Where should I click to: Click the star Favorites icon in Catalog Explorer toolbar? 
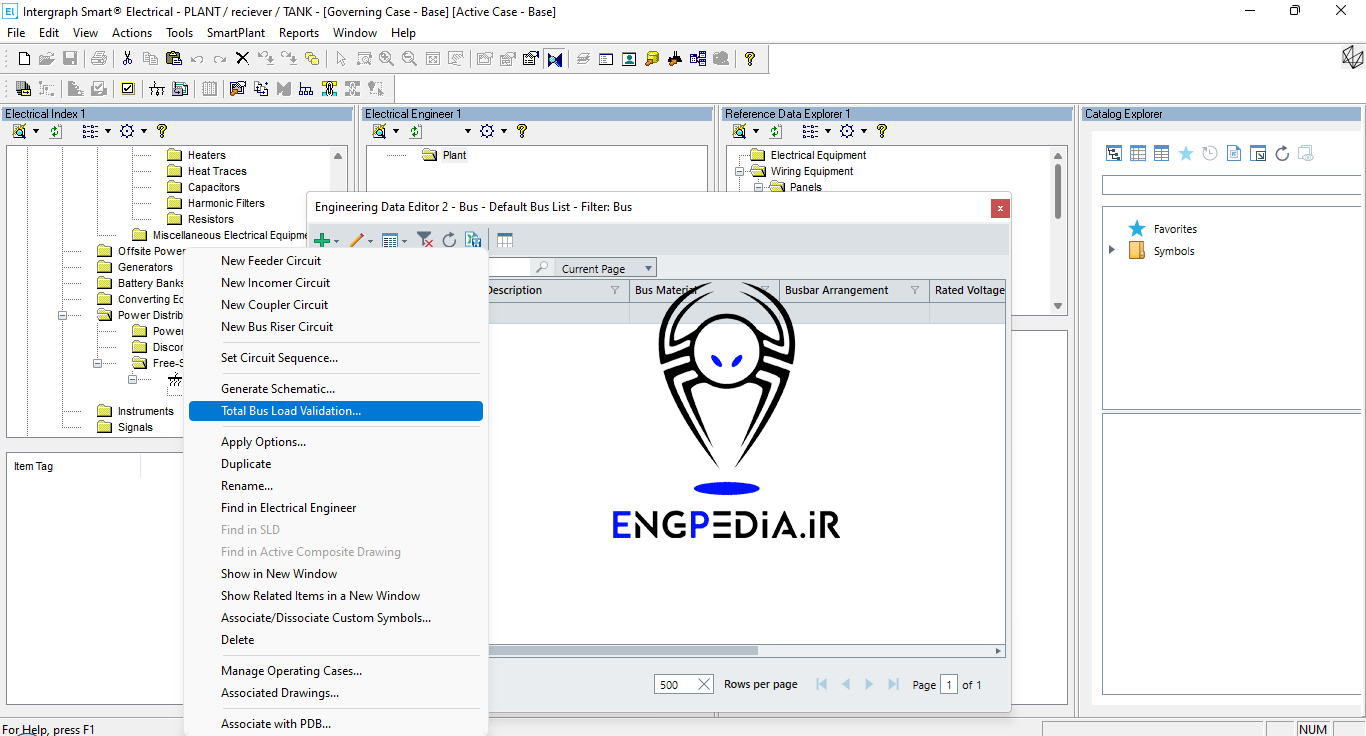click(x=1186, y=153)
